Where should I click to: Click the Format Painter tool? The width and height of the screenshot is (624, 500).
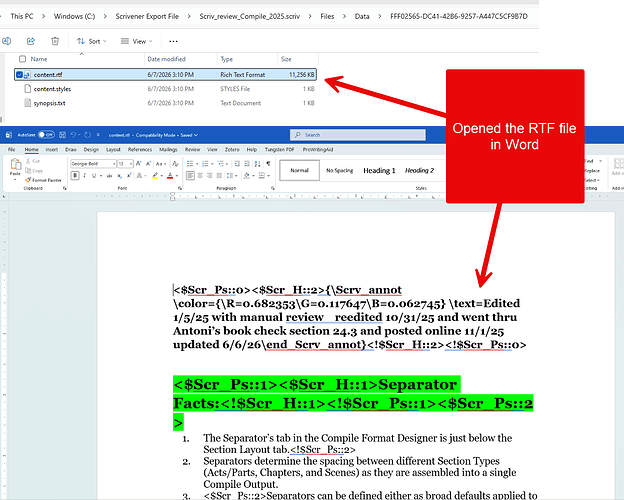pyautogui.click(x=43, y=180)
